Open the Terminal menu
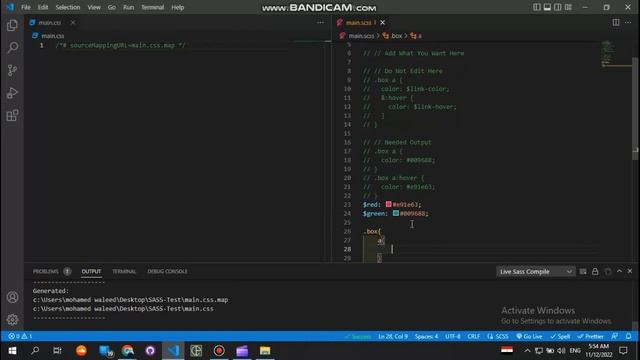 153,7
